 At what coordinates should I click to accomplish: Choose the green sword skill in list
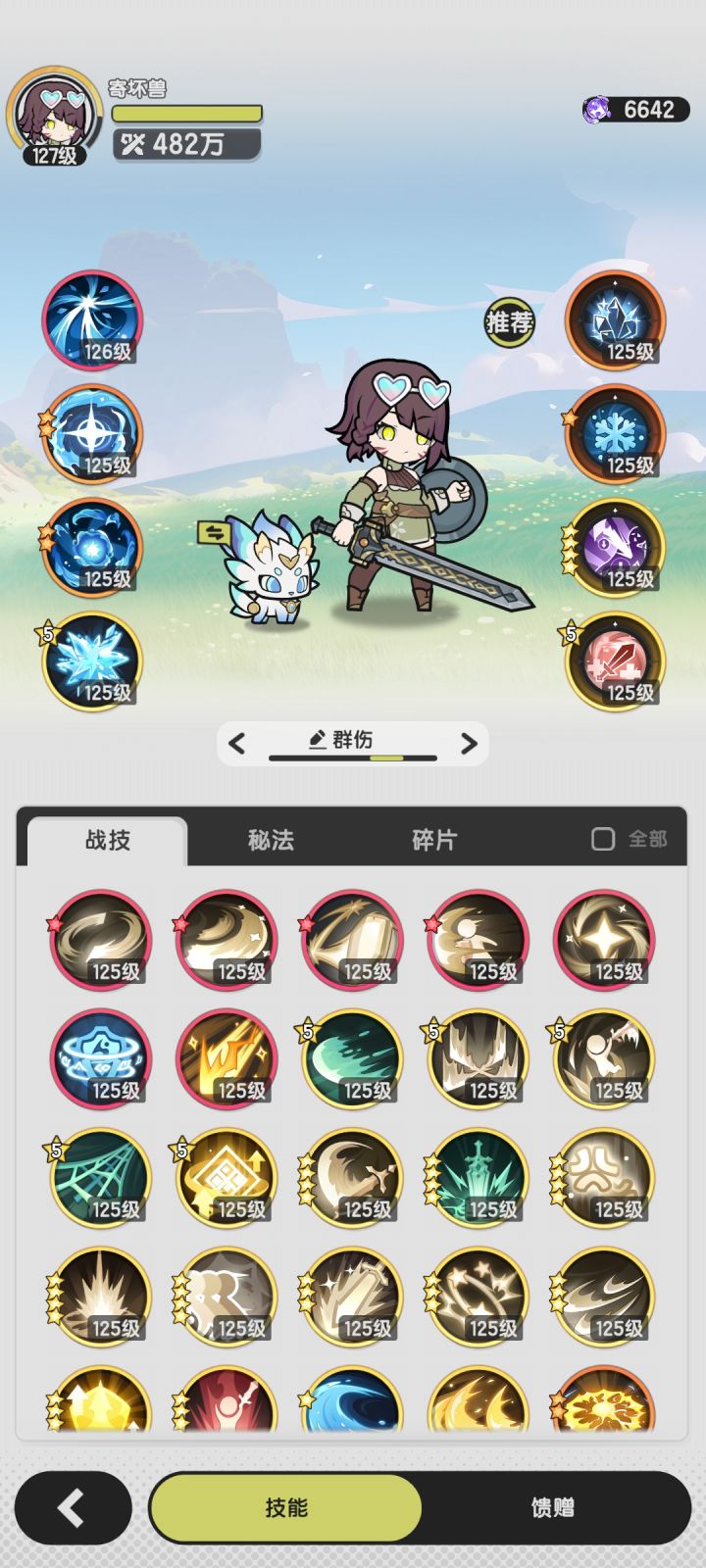pyautogui.click(x=478, y=1177)
